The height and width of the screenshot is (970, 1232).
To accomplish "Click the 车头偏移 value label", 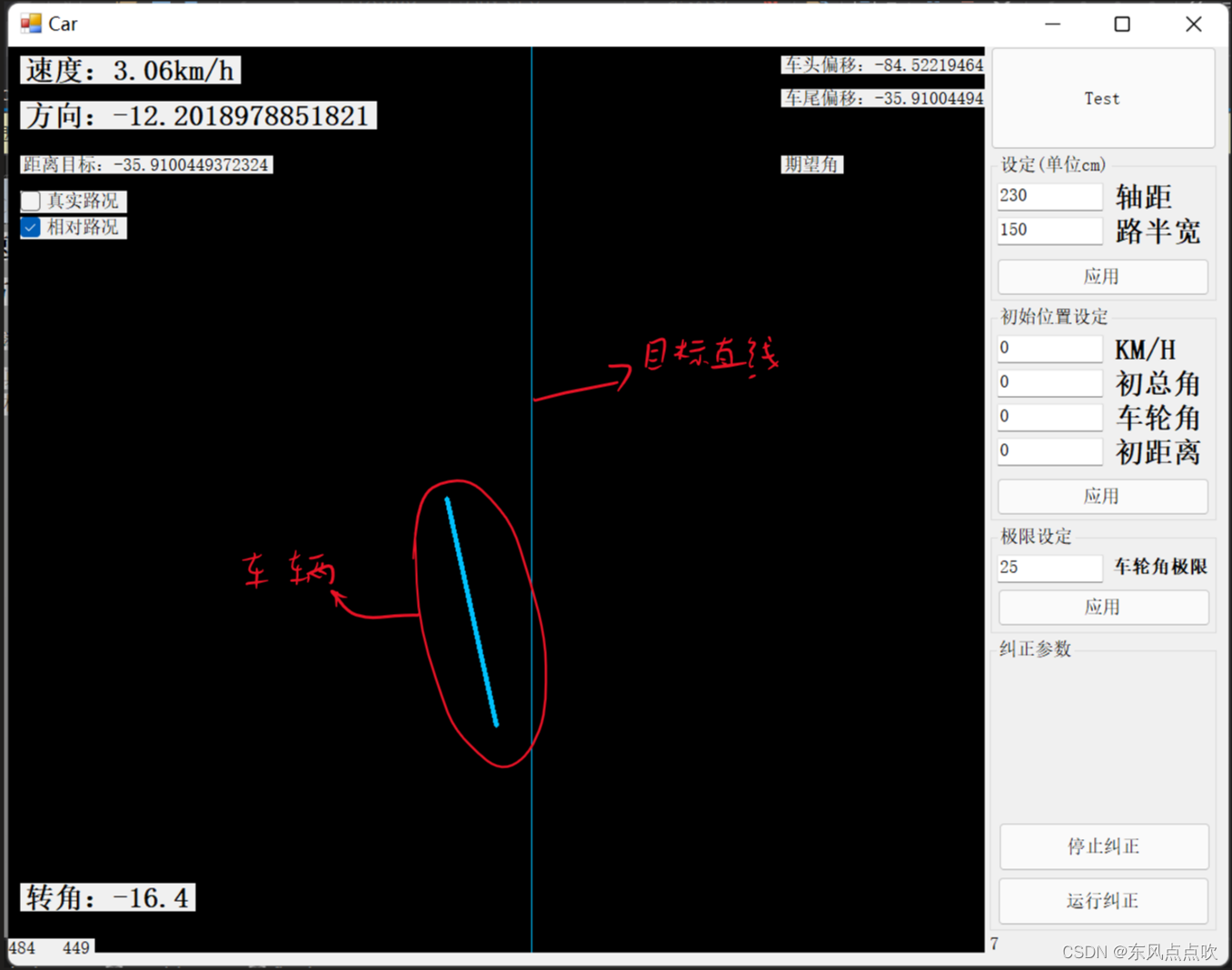I will [883, 65].
